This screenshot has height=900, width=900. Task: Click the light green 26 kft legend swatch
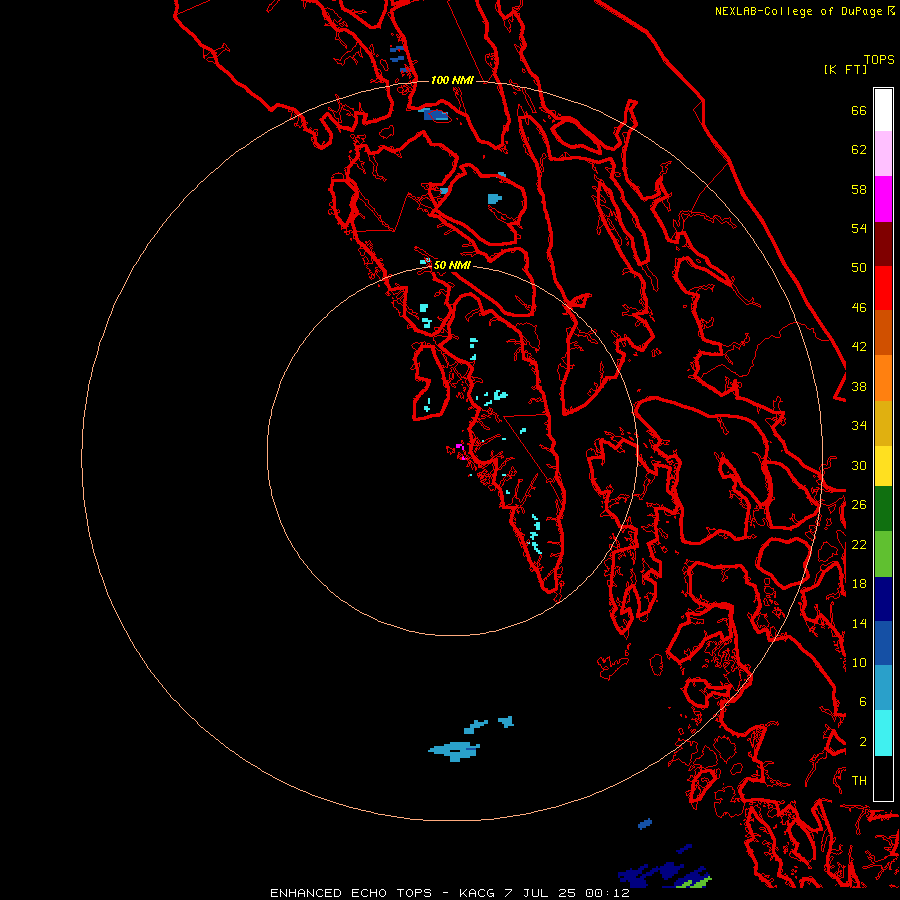pos(883,553)
